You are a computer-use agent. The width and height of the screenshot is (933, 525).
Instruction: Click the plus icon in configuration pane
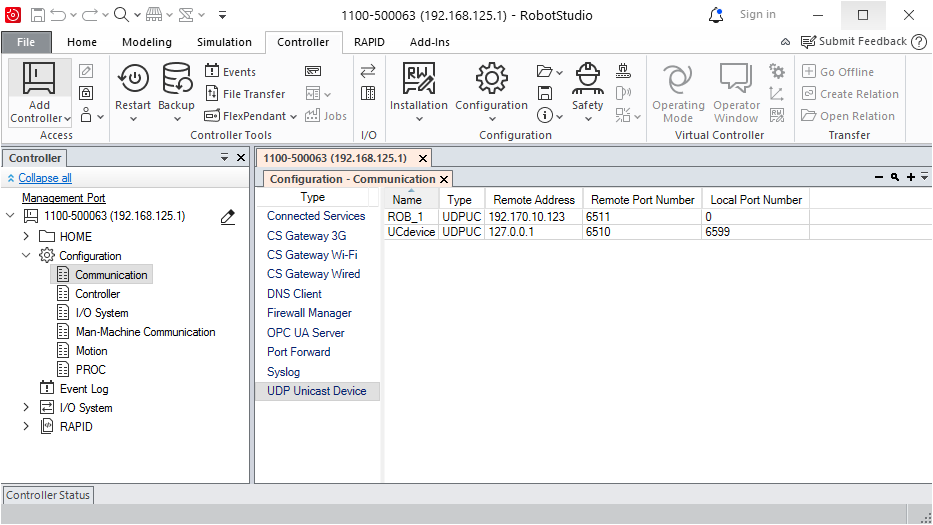[x=910, y=177]
